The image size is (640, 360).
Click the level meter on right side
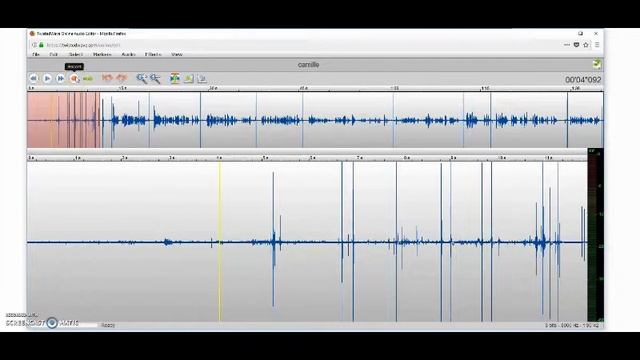click(595, 235)
